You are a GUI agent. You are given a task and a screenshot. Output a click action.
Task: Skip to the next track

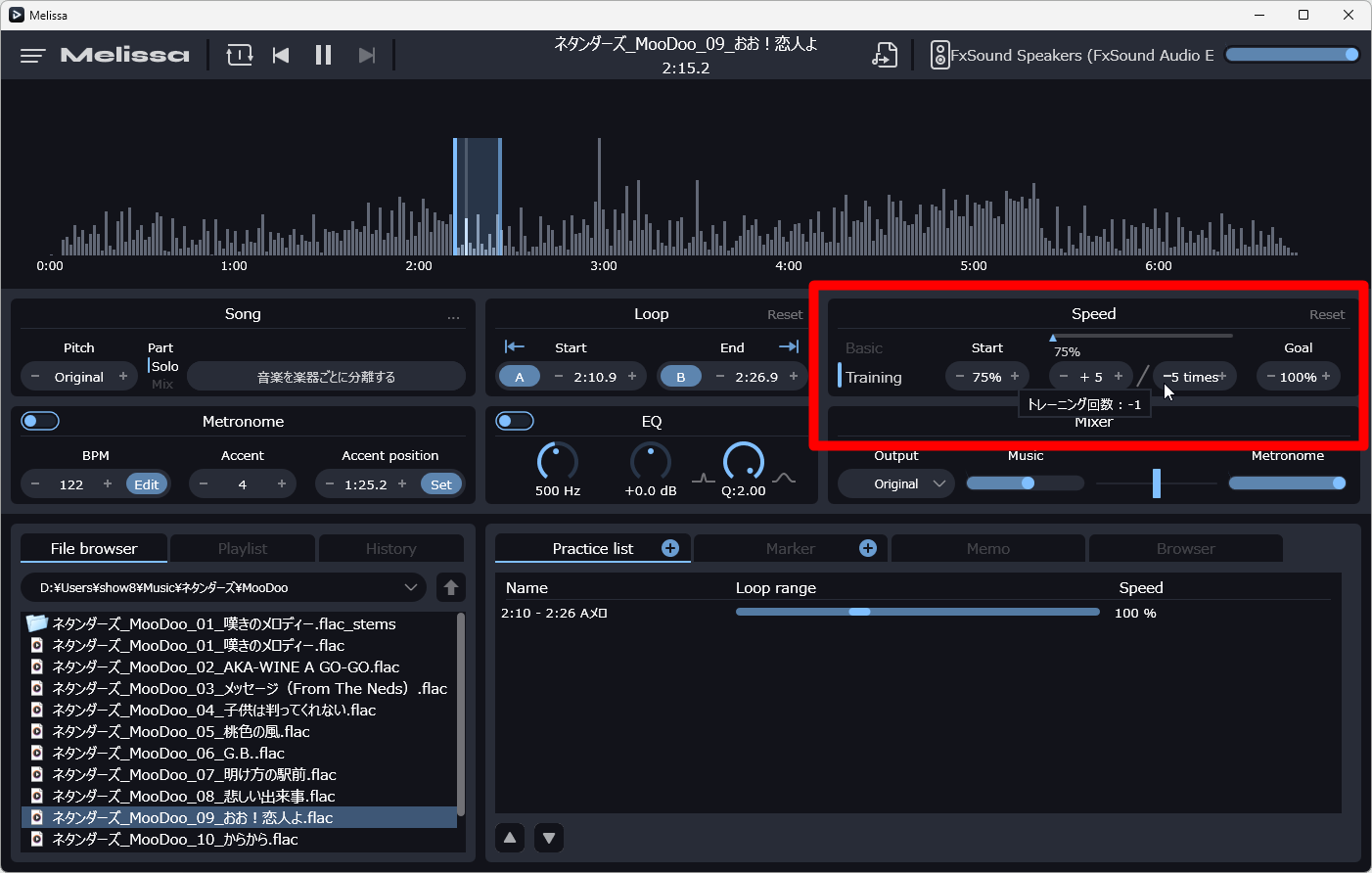coord(367,56)
